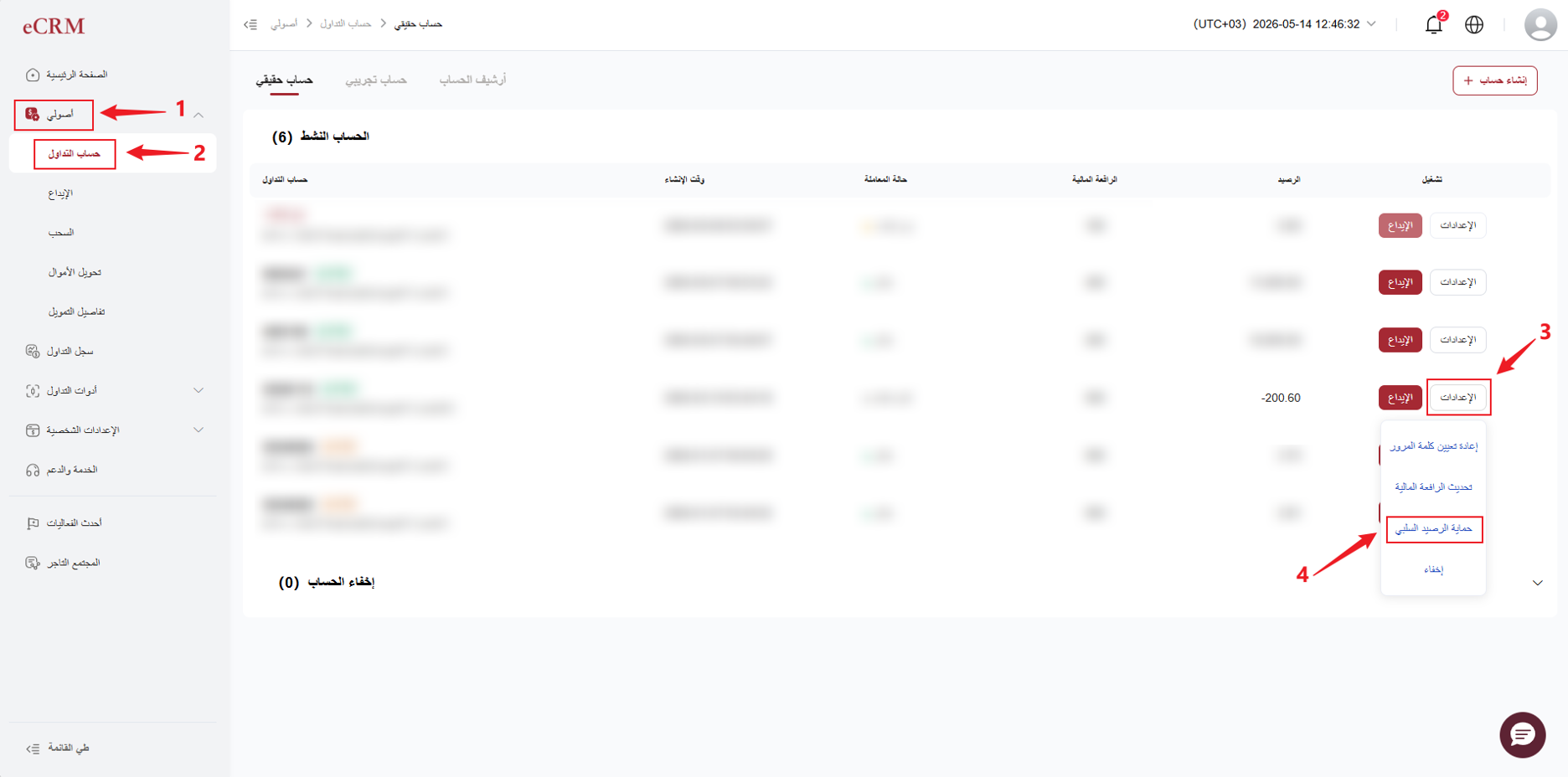Expand the hidden accounts section chevron
Image resolution: width=1568 pixels, height=777 pixels.
pyautogui.click(x=1537, y=583)
